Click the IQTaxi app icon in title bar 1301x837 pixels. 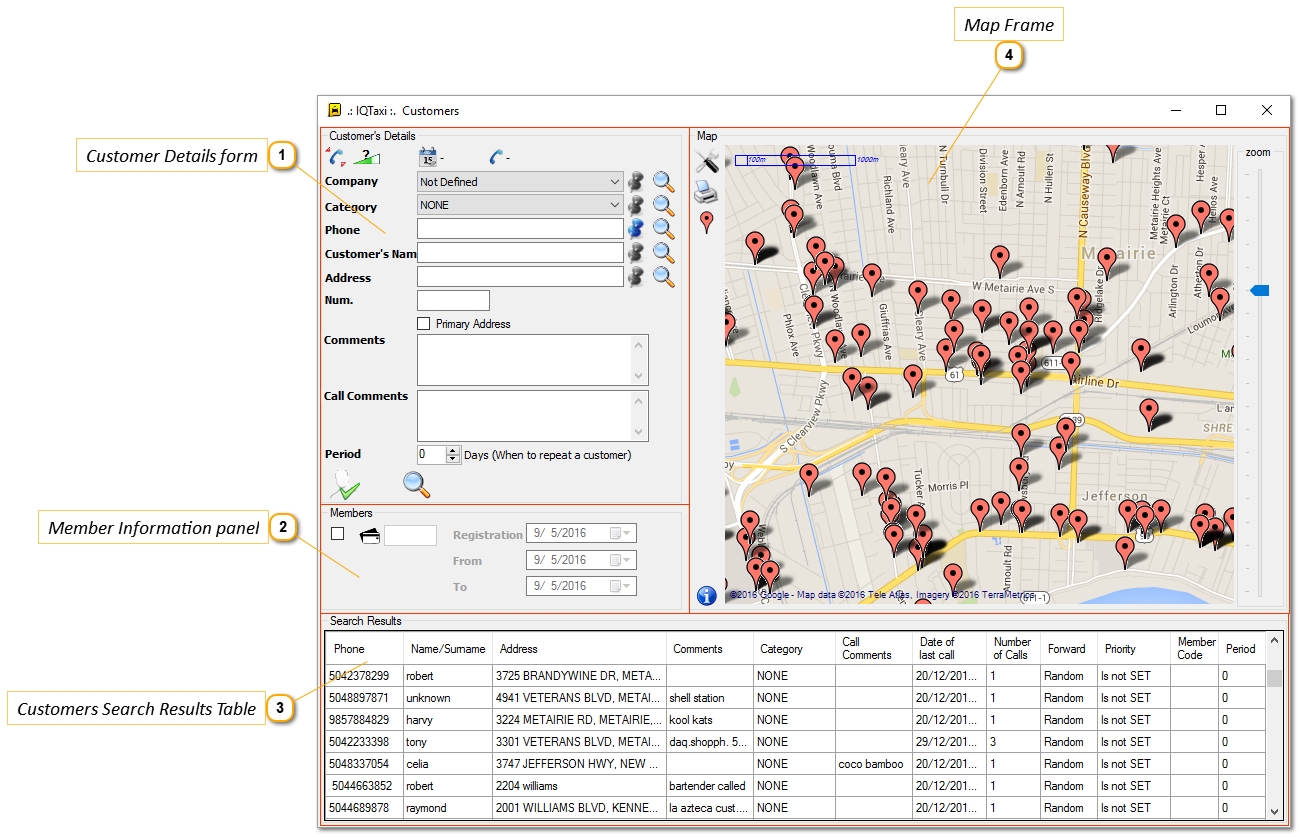[x=335, y=110]
